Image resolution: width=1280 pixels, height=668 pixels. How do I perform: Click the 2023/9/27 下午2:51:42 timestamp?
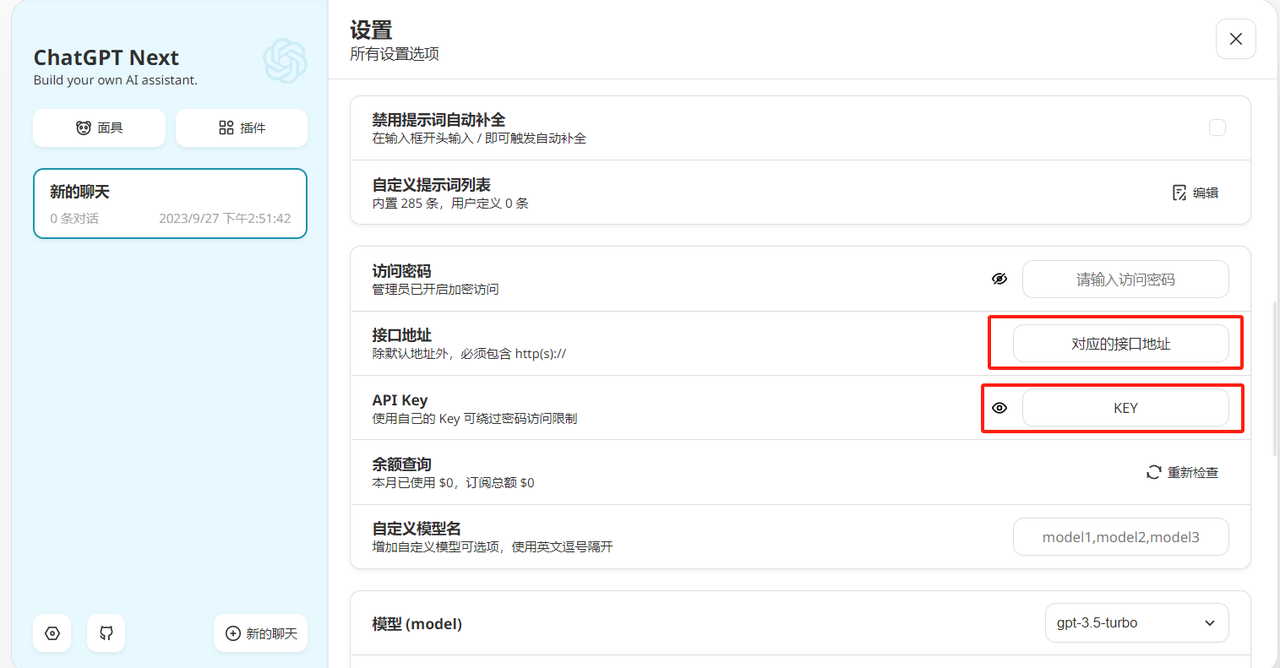pyautogui.click(x=225, y=218)
